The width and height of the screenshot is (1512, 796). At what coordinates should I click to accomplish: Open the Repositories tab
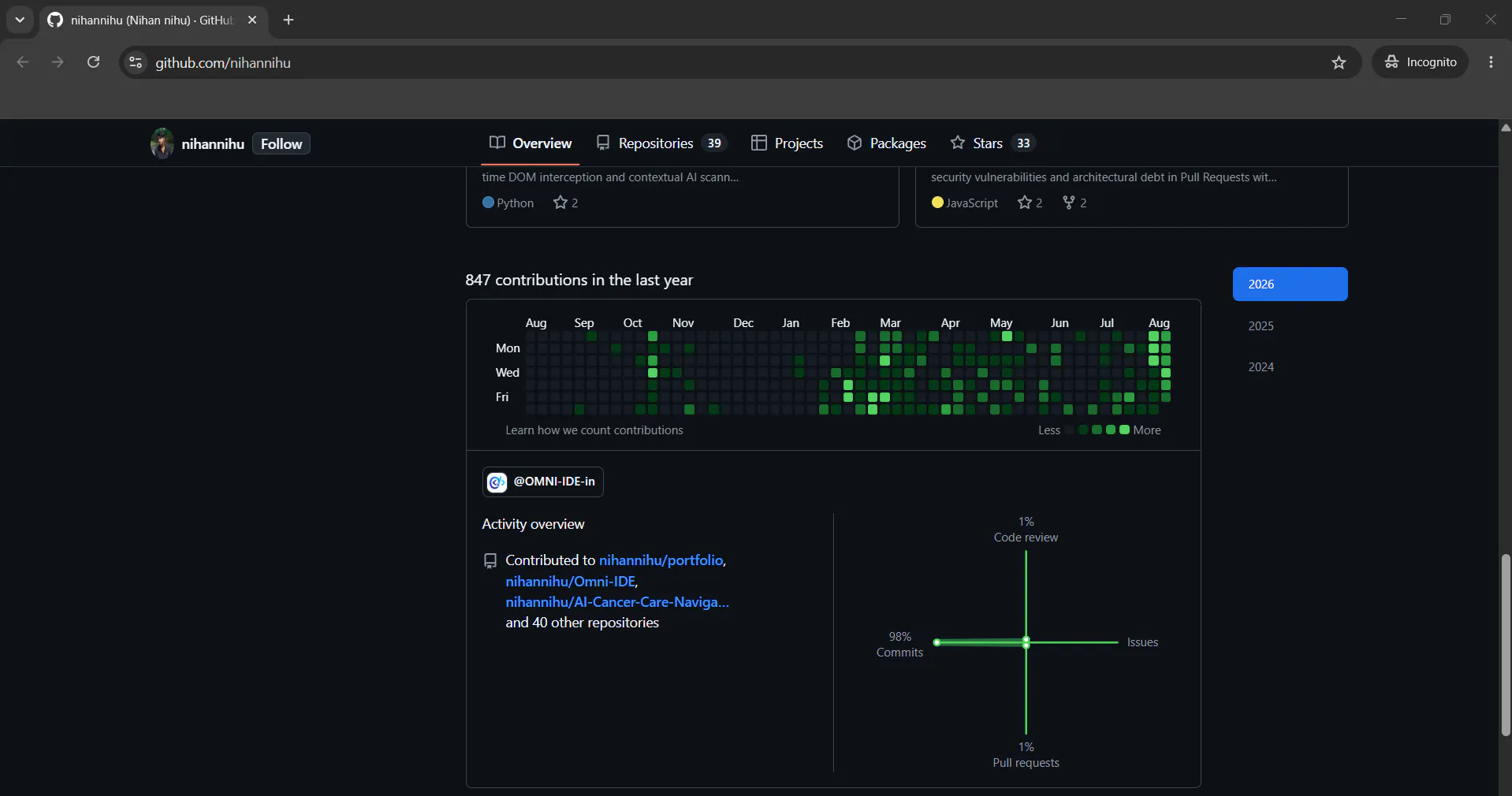(661, 143)
